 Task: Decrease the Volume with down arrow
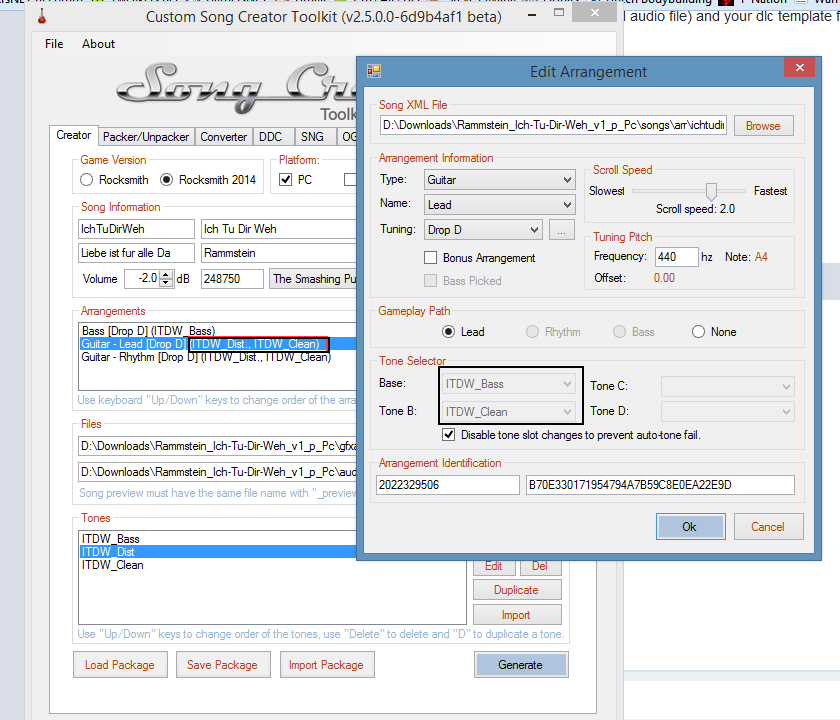point(166,283)
